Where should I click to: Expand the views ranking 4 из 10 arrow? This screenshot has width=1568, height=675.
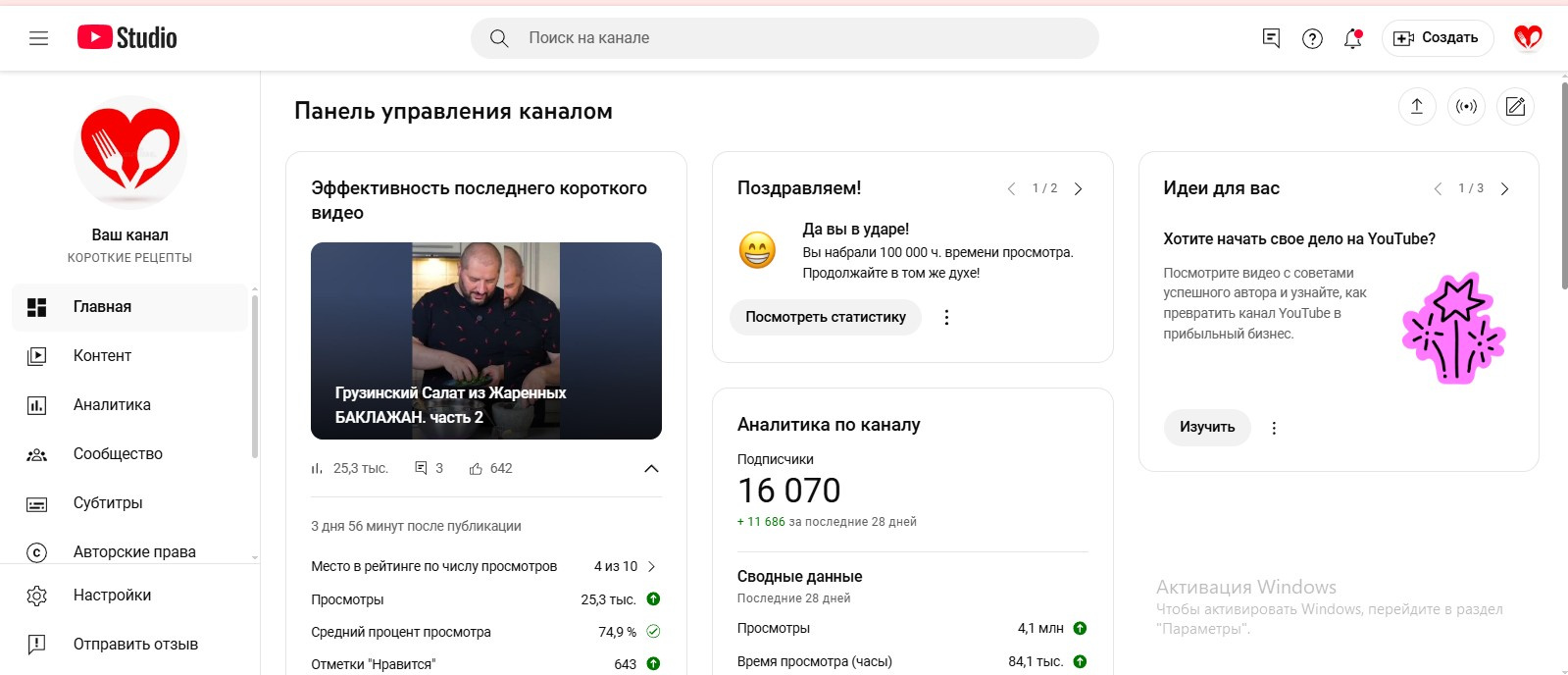click(x=652, y=566)
